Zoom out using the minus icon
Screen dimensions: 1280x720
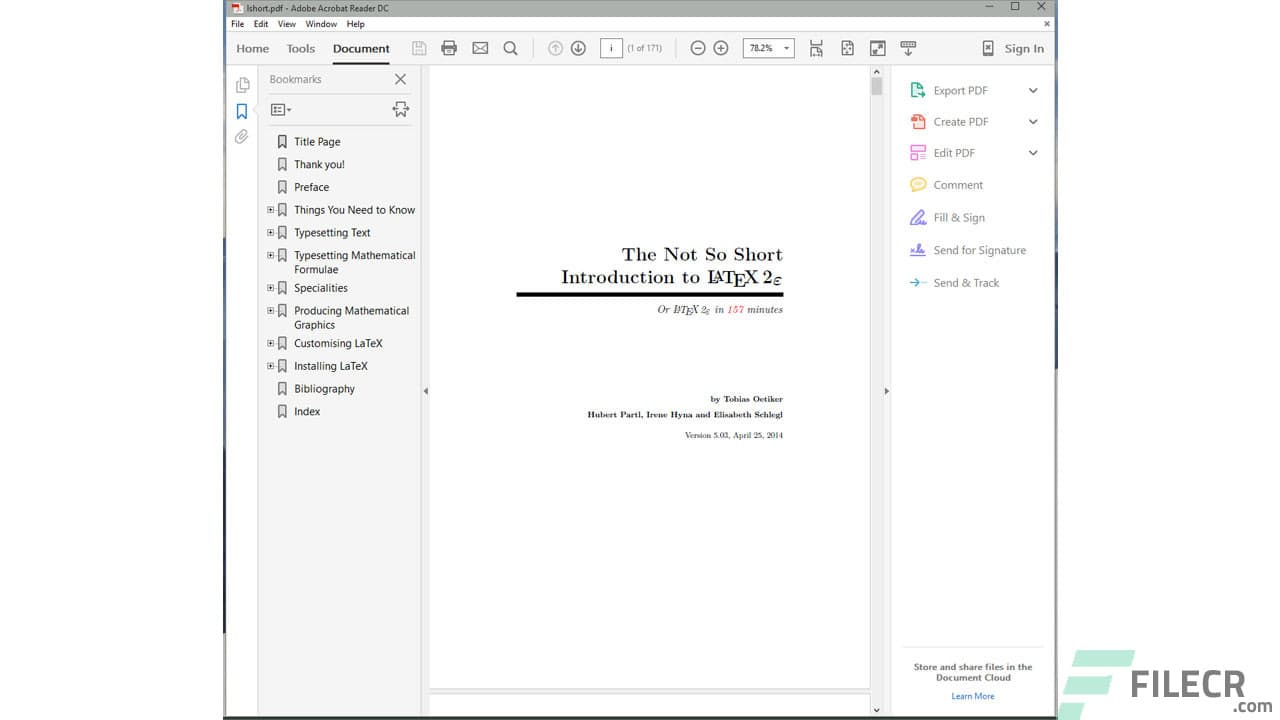click(697, 47)
